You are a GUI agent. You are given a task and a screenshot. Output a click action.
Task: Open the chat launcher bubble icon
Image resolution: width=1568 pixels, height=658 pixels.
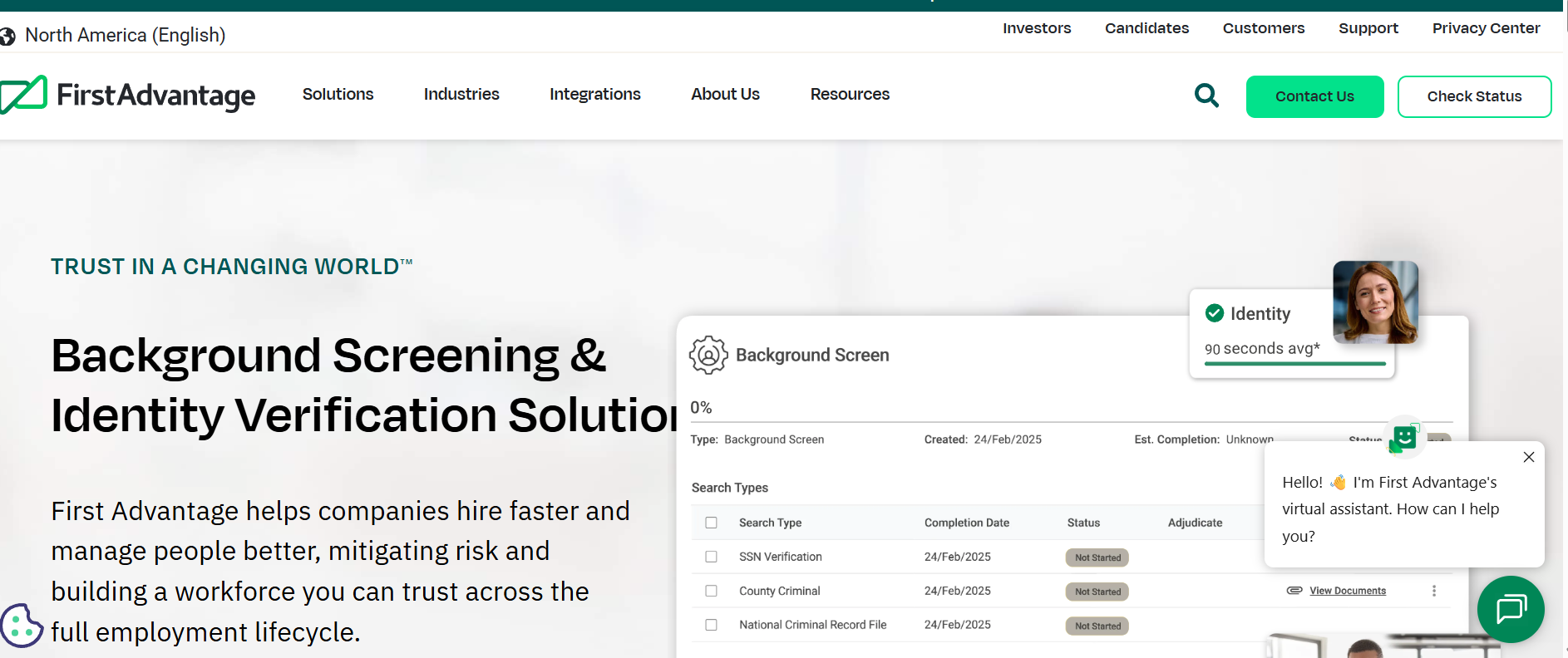(x=1511, y=609)
